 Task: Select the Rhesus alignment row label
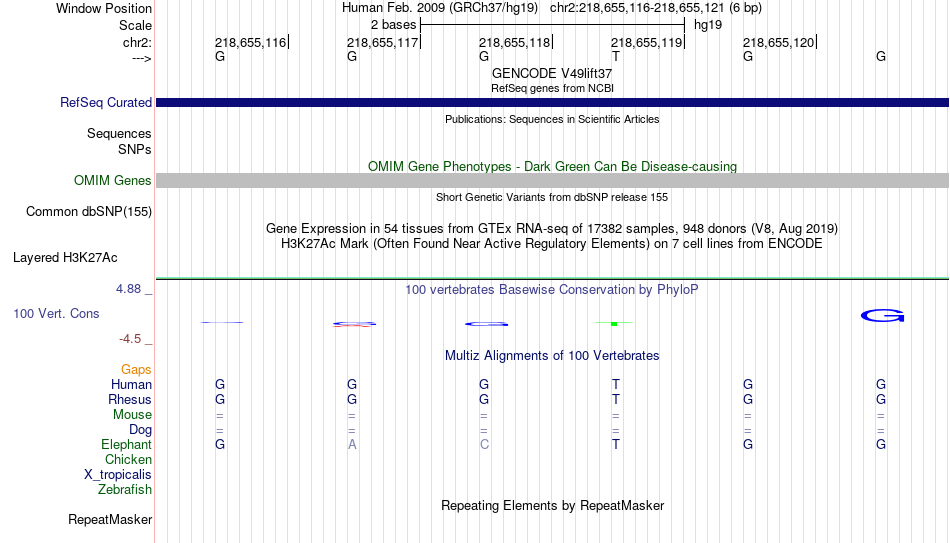[x=130, y=400]
